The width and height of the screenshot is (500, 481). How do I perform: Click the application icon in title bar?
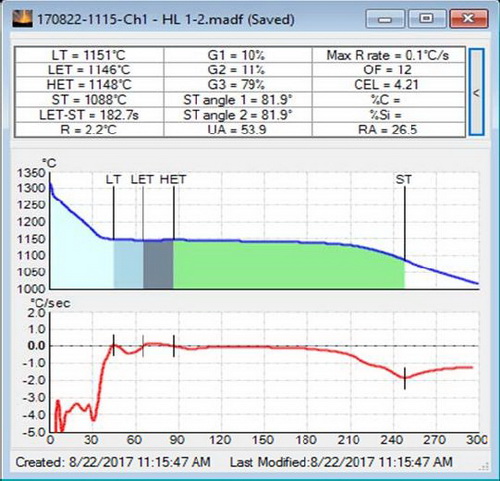point(23,19)
